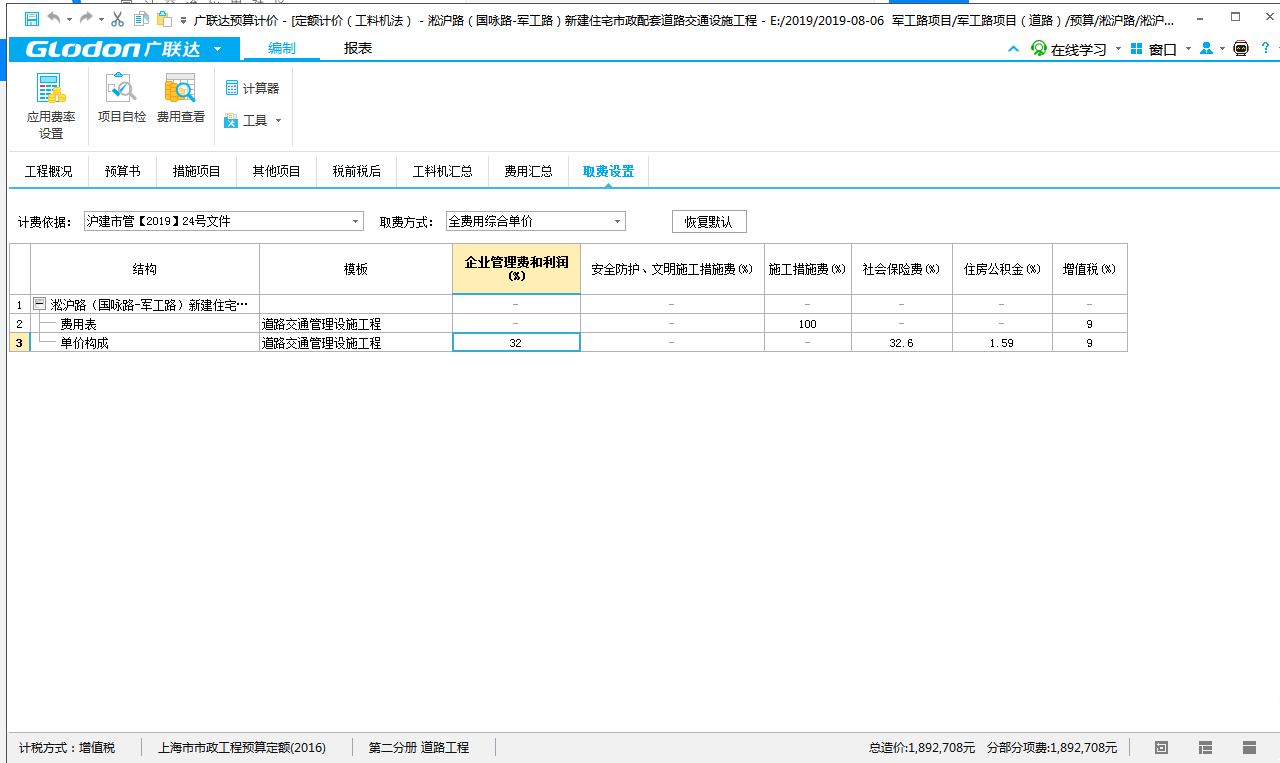
Task: Click the user account icon
Action: (1206, 48)
